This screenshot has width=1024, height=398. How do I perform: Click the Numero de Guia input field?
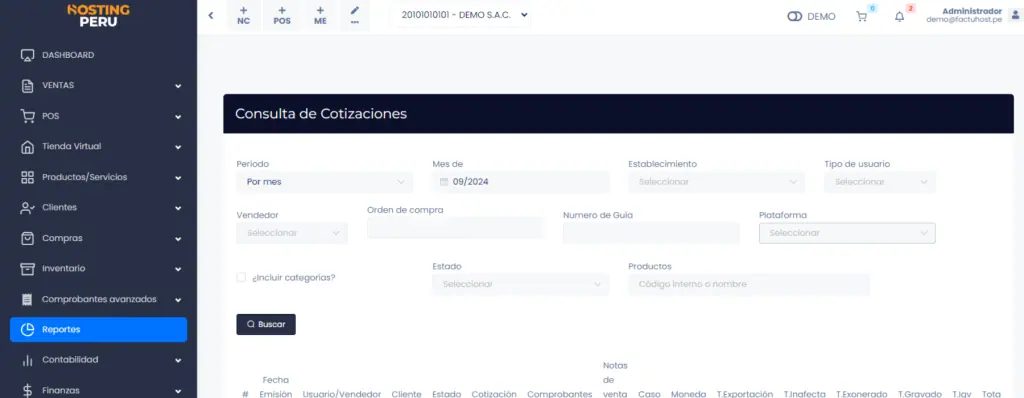[651, 233]
